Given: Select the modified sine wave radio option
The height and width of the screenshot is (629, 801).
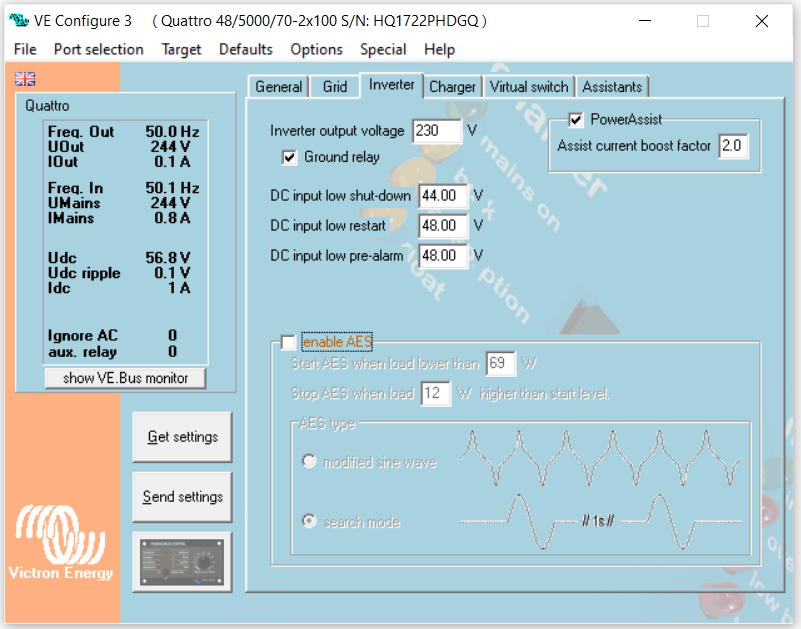Looking at the screenshot, I should [309, 461].
